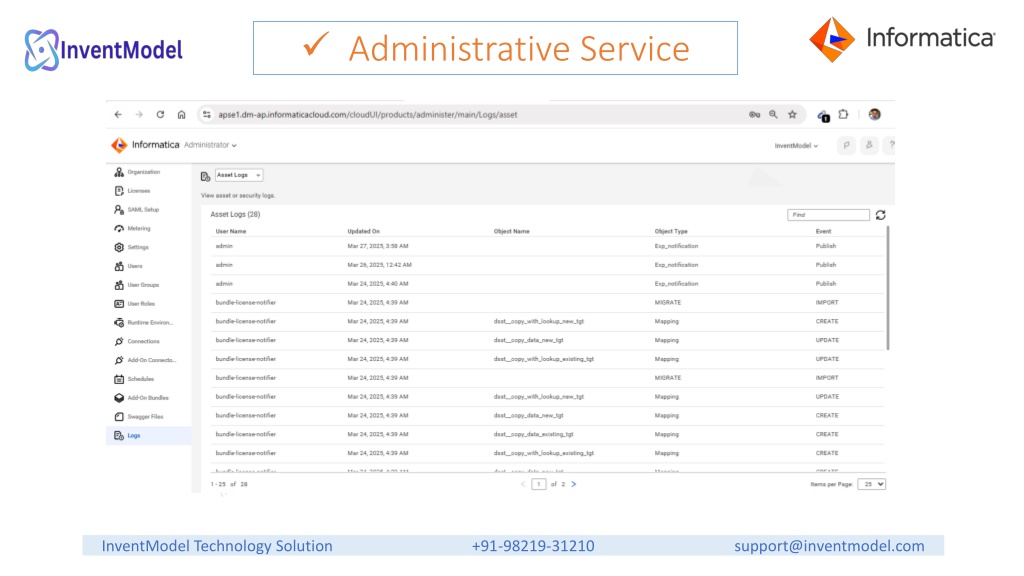Click the browser address bar URL
This screenshot has width=1024, height=576.
[x=368, y=114]
